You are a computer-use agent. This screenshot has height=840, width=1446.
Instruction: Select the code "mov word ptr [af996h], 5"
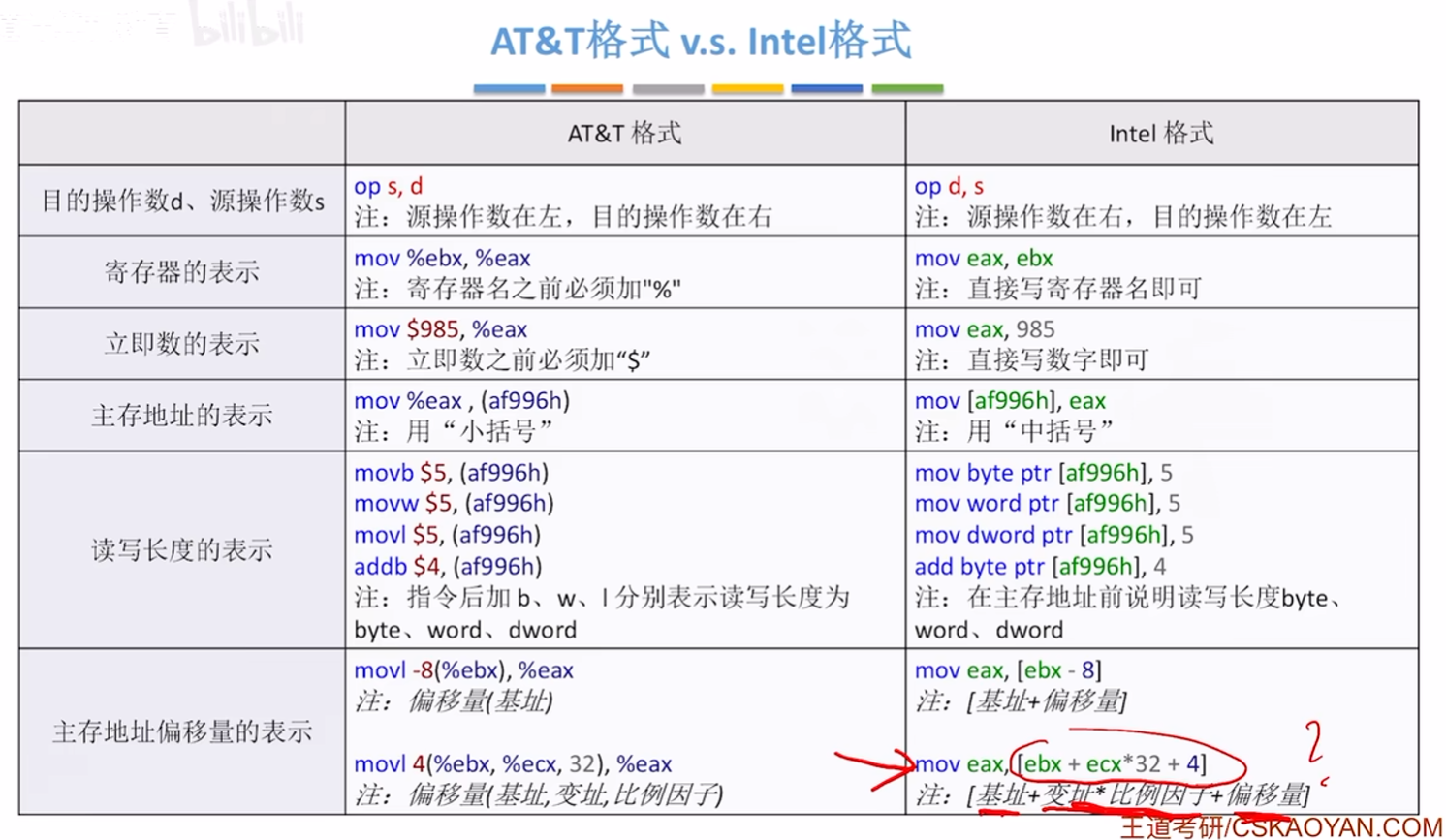click(1048, 504)
